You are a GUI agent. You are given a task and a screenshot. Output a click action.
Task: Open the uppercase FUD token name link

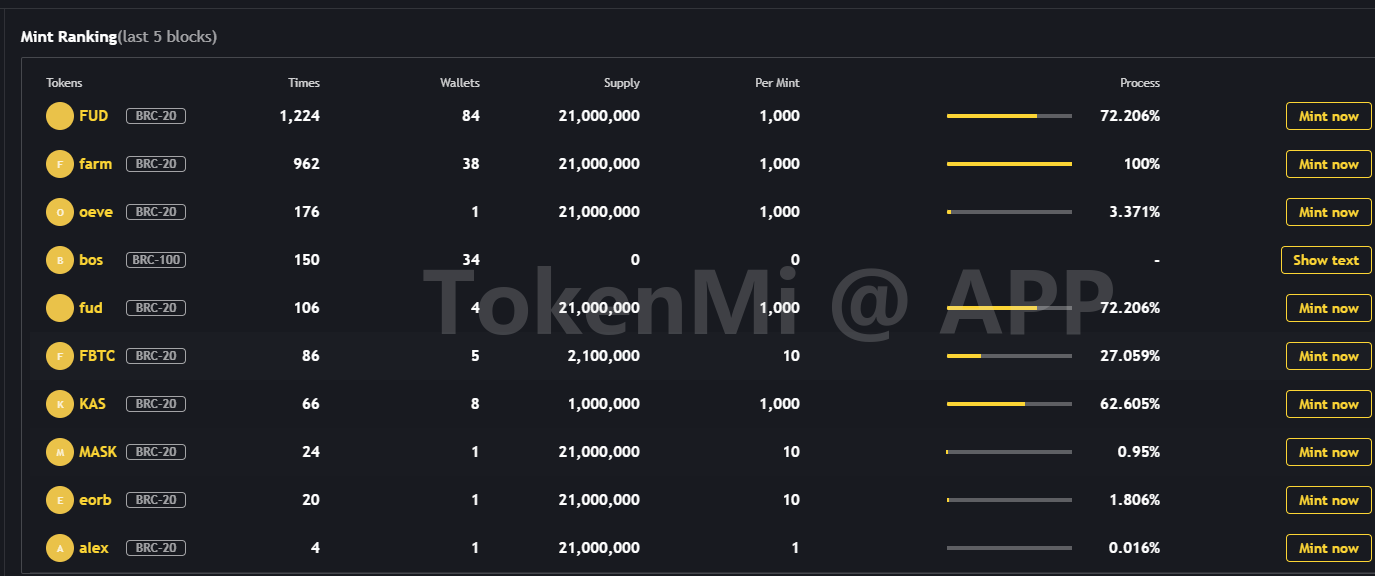point(93,116)
